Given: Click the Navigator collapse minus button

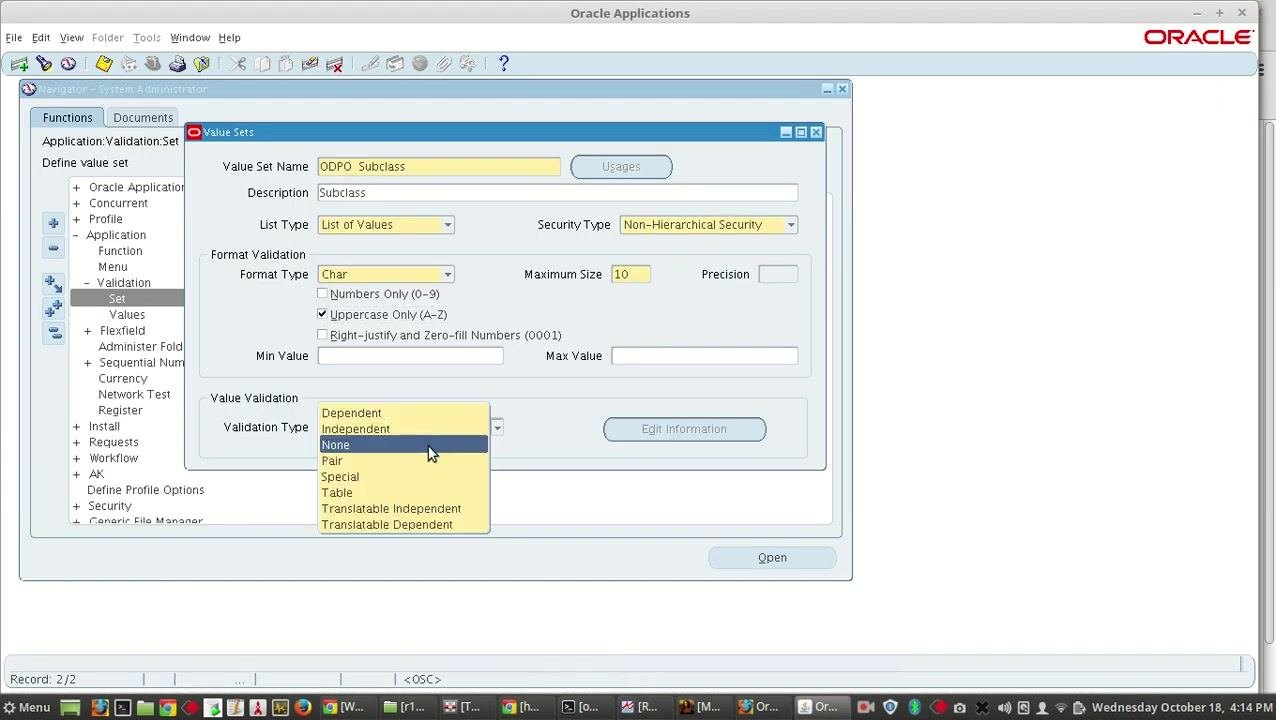Looking at the screenshot, I should coord(53,248).
